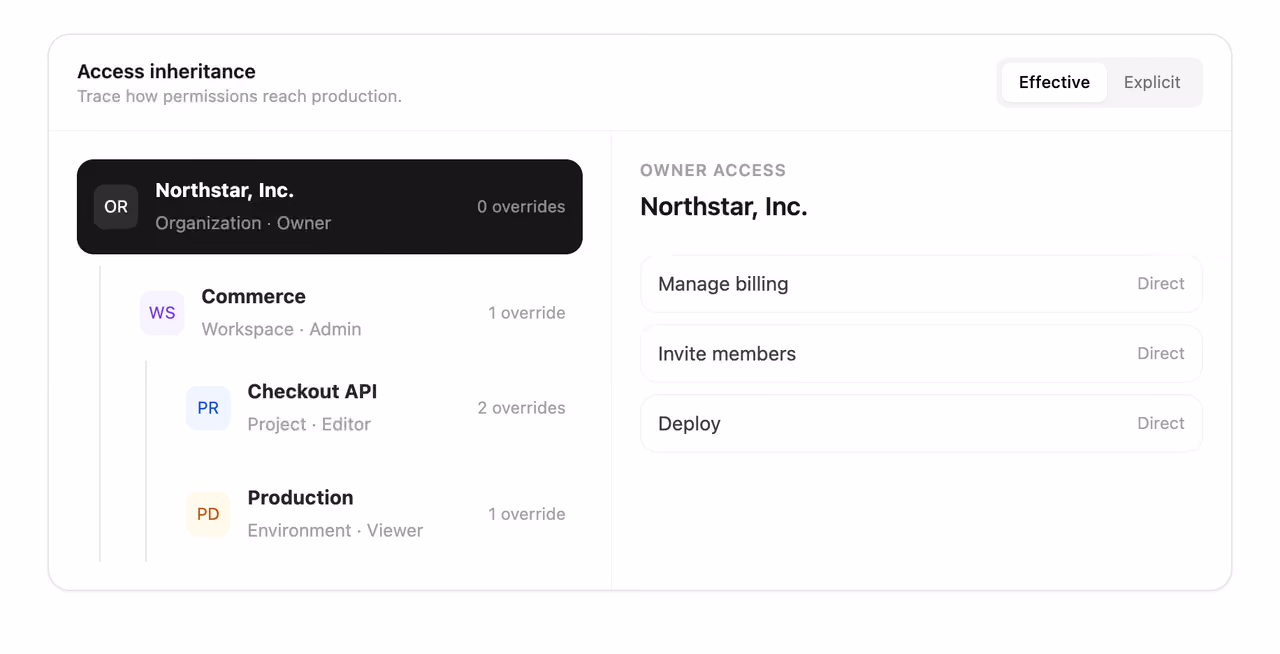
Task: Select the Checkout API project node
Action: pos(376,408)
